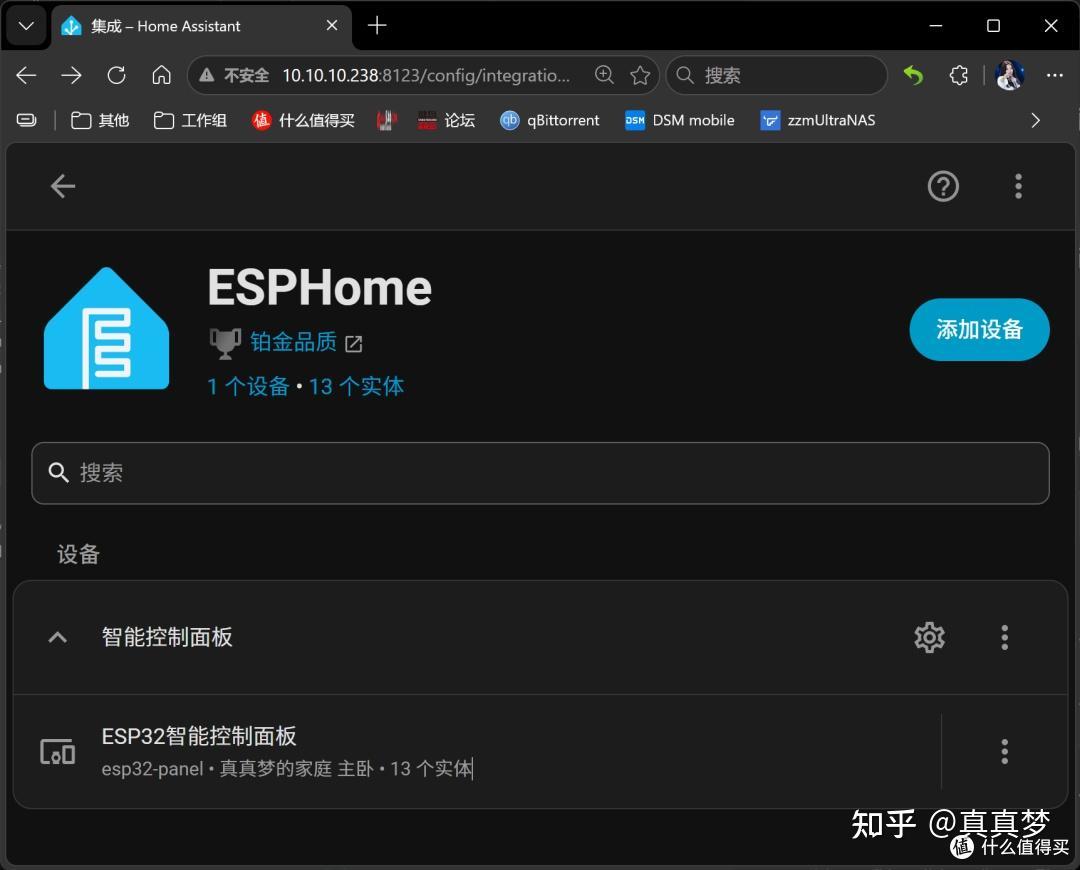Screen dimensions: 1080x870
Task: Open the integration page overflow menu
Action: (x=1018, y=187)
